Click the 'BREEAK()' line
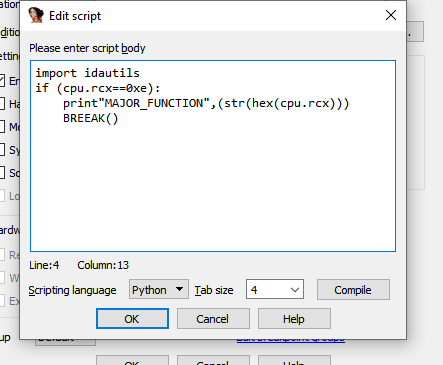Viewport: 443px width, 365px height. coord(90,119)
